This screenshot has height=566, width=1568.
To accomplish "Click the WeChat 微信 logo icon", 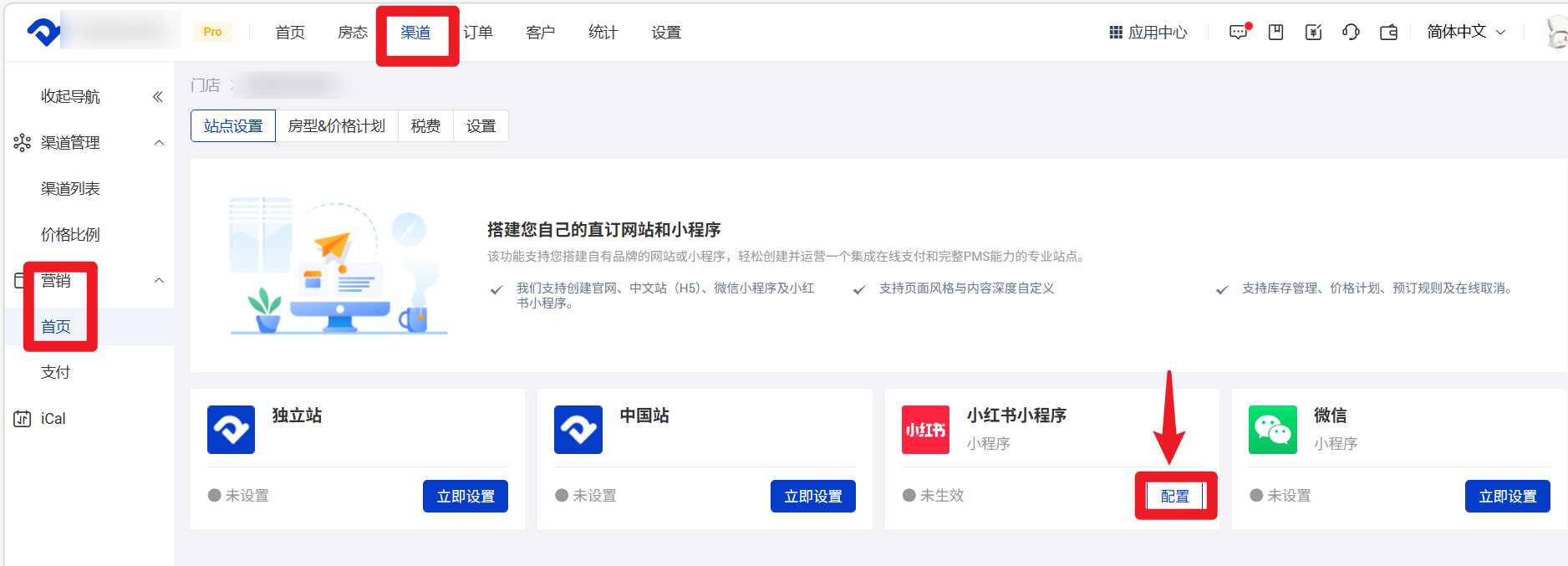I will pyautogui.click(x=1272, y=430).
